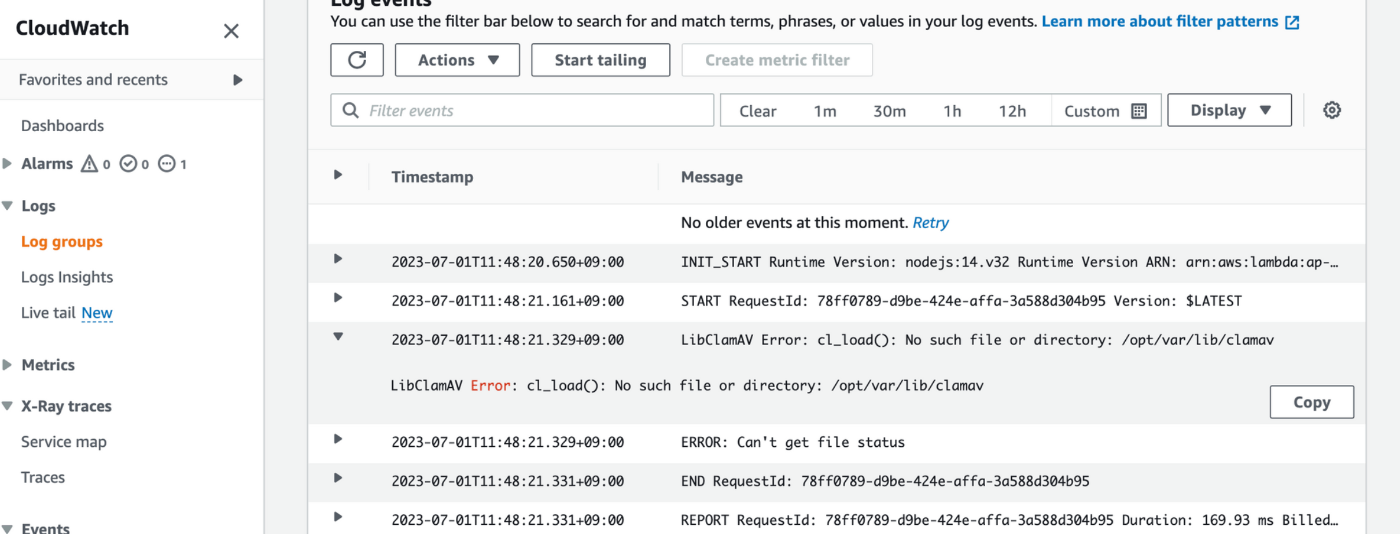
Task: Open Traces in the sidebar
Action: pyautogui.click(x=43, y=478)
